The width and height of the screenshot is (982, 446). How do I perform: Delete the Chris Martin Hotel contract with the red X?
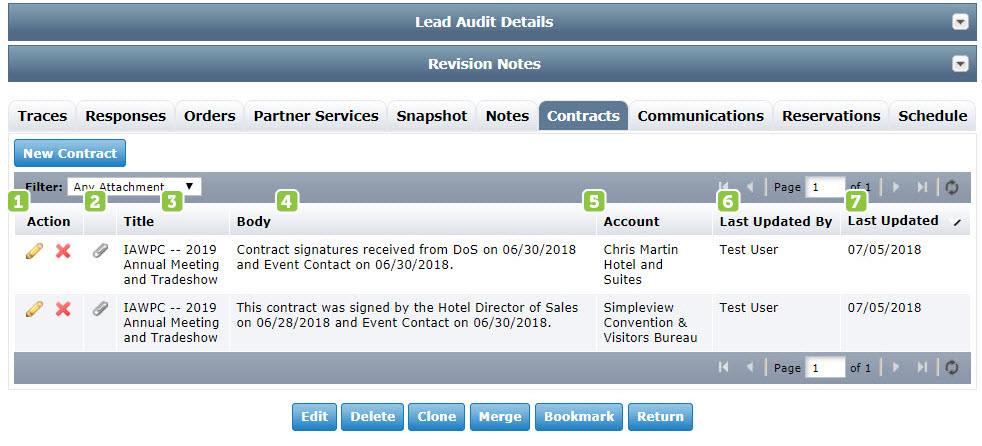click(63, 251)
